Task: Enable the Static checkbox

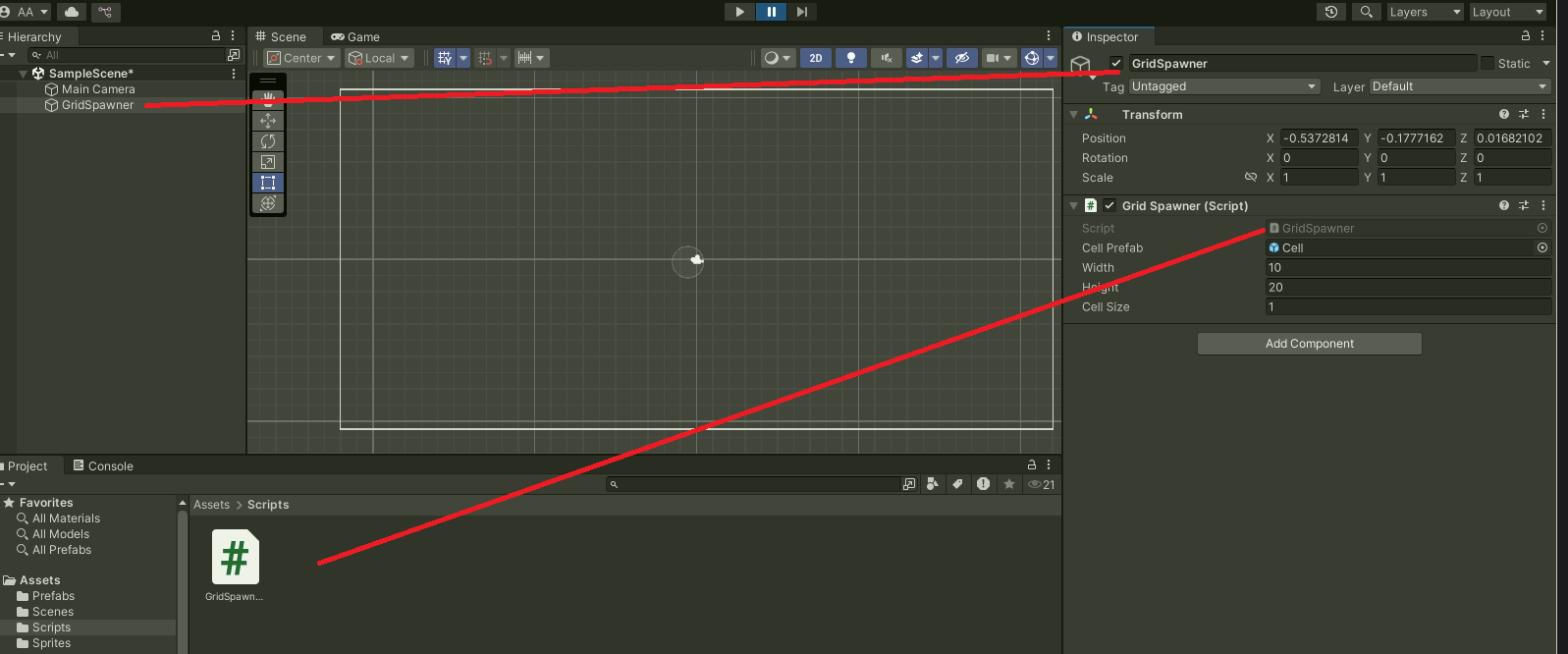Action: click(1487, 64)
